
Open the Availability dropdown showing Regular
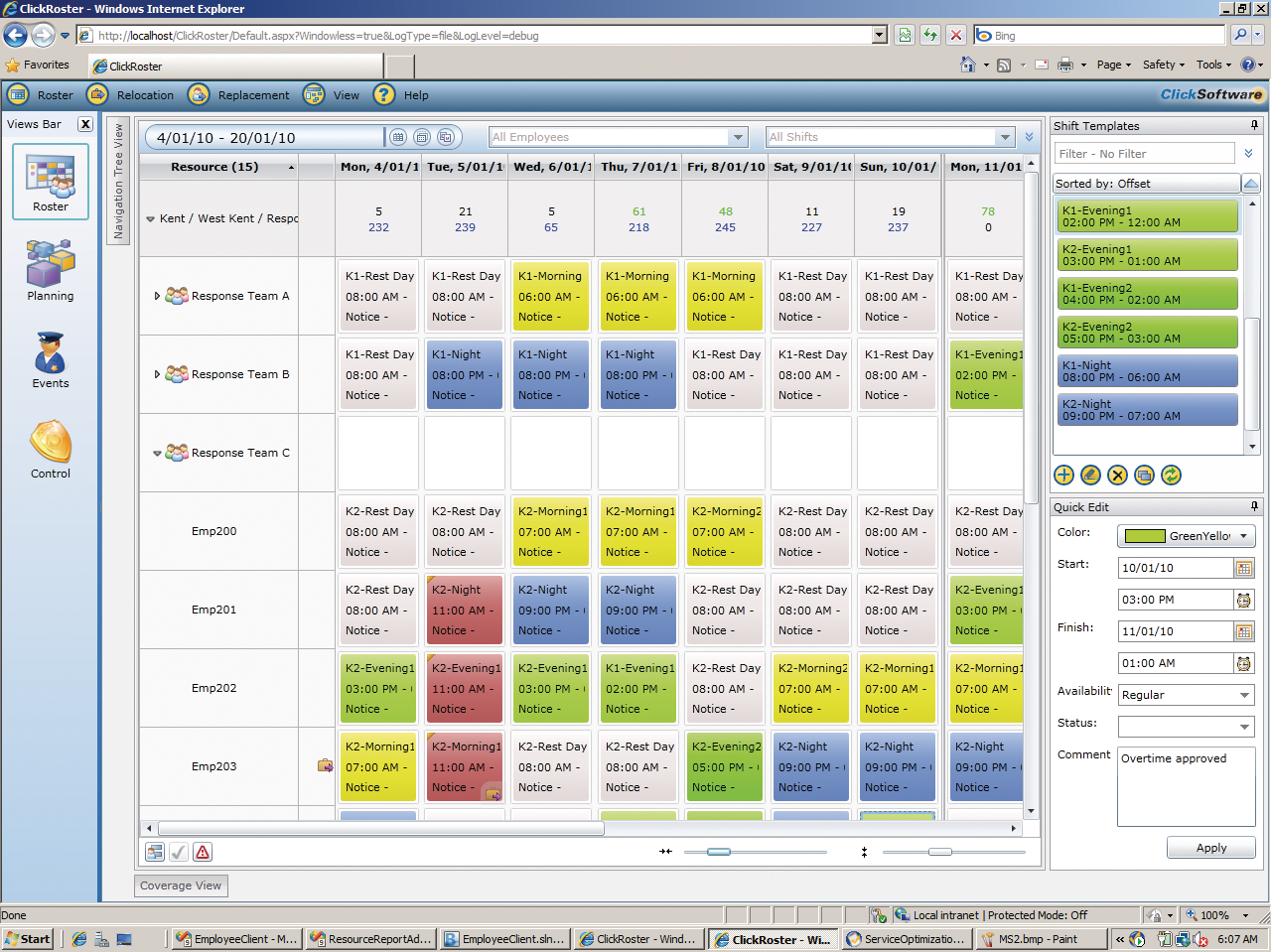[1244, 695]
